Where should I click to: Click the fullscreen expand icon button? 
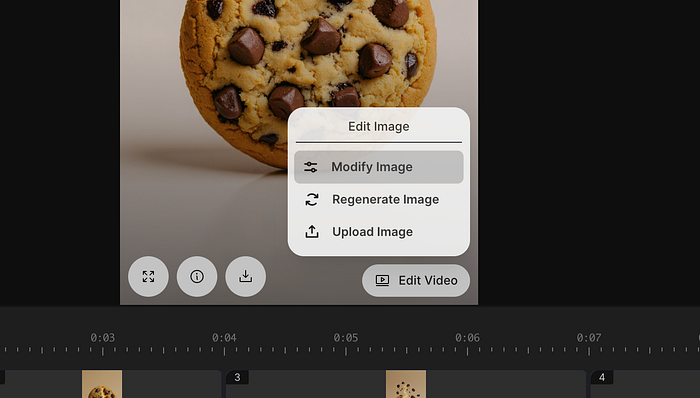(148, 277)
